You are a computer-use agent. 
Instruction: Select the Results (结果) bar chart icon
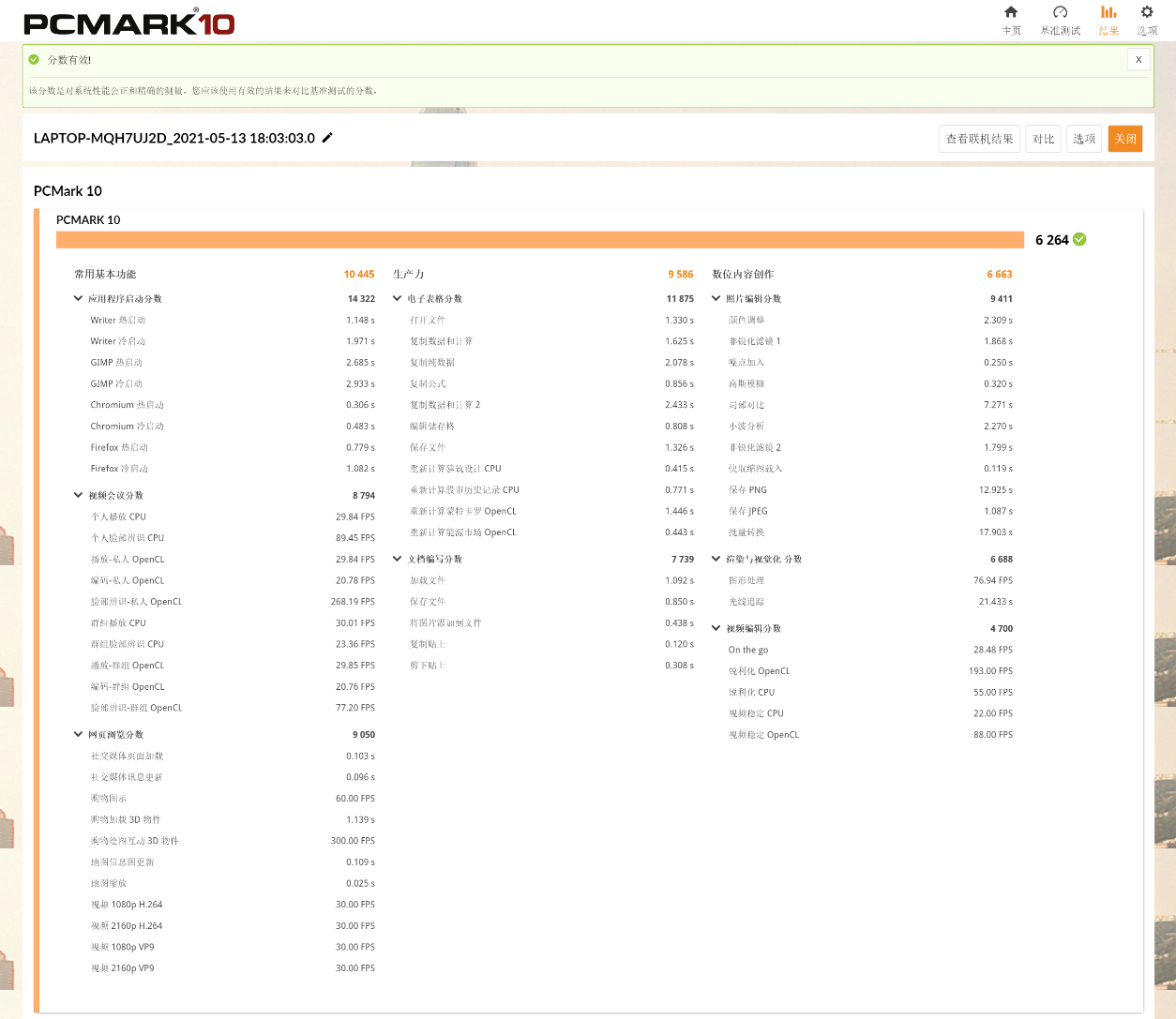[x=1108, y=12]
